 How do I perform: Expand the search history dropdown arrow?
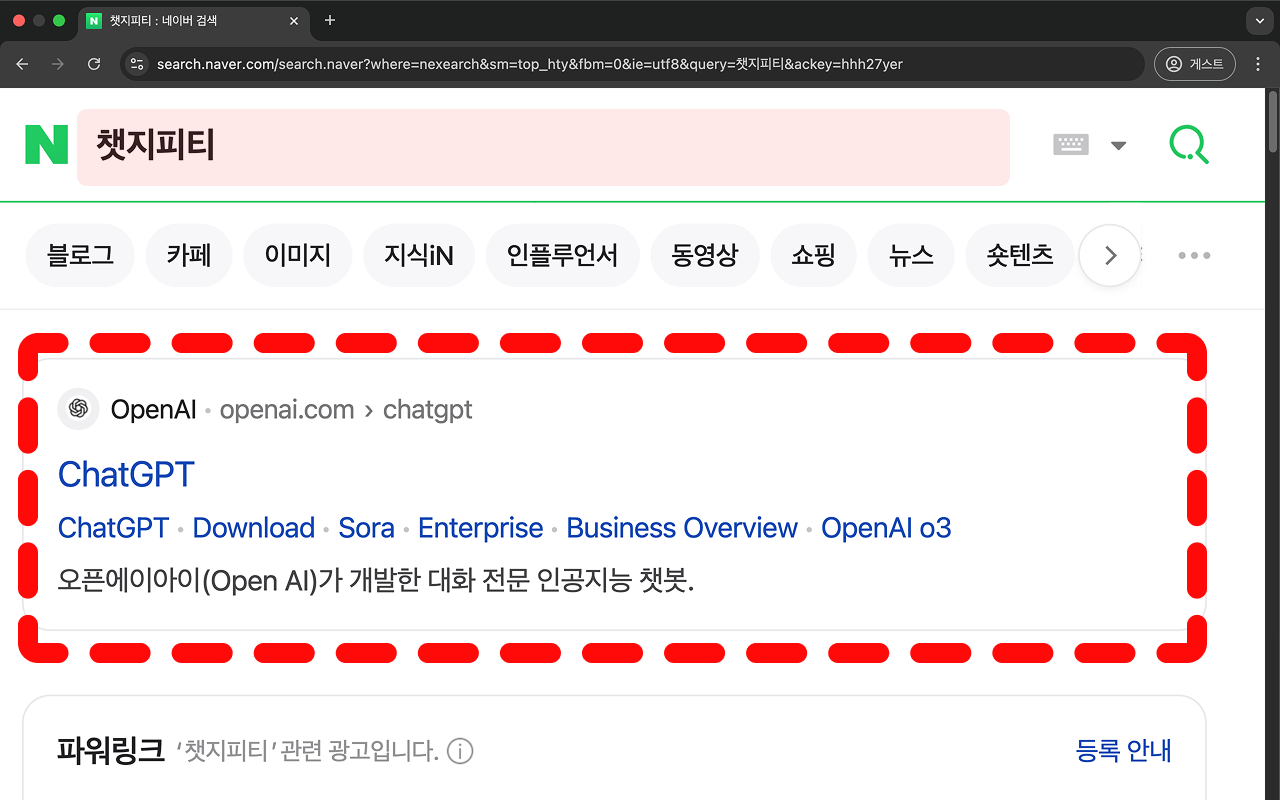click(1118, 146)
